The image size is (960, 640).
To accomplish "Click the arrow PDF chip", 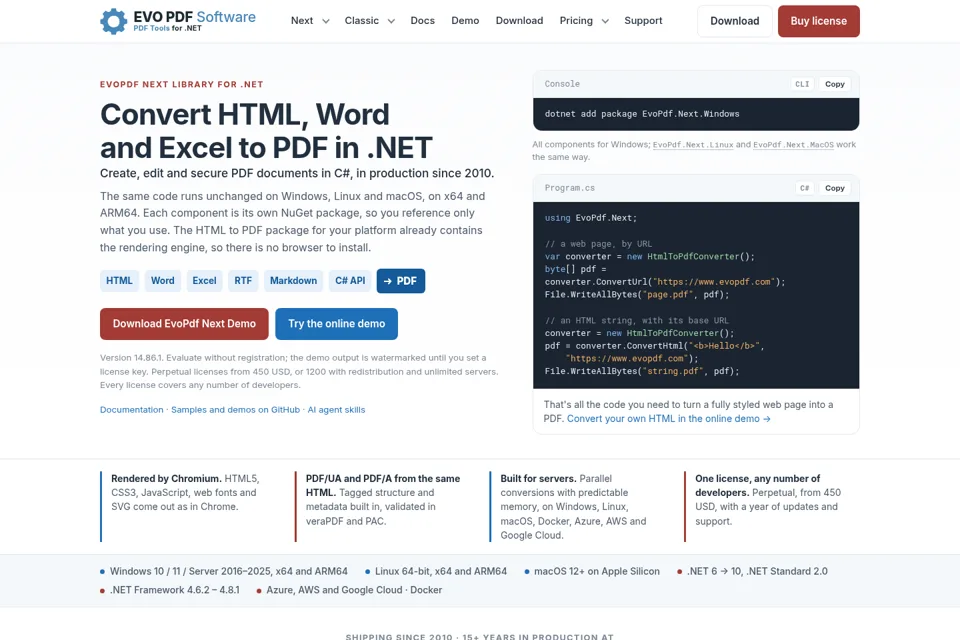I will click(x=400, y=281).
